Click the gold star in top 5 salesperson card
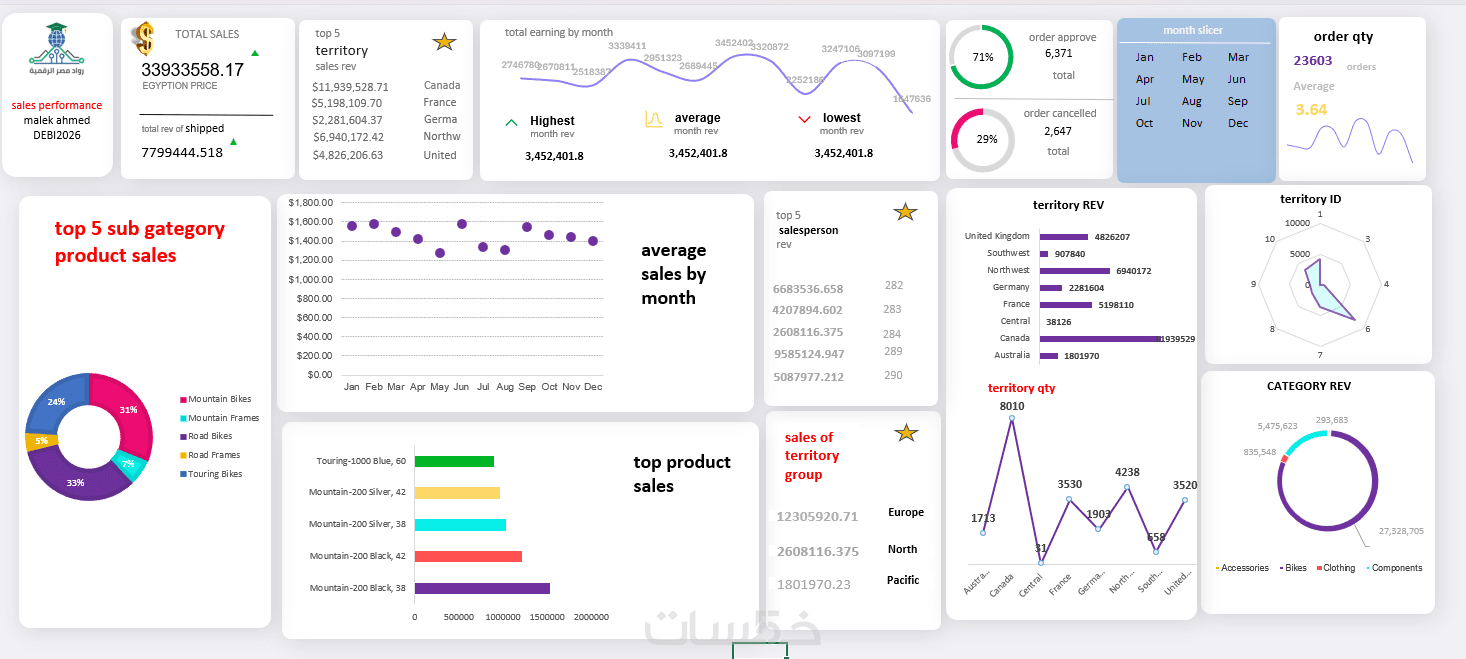 click(905, 212)
